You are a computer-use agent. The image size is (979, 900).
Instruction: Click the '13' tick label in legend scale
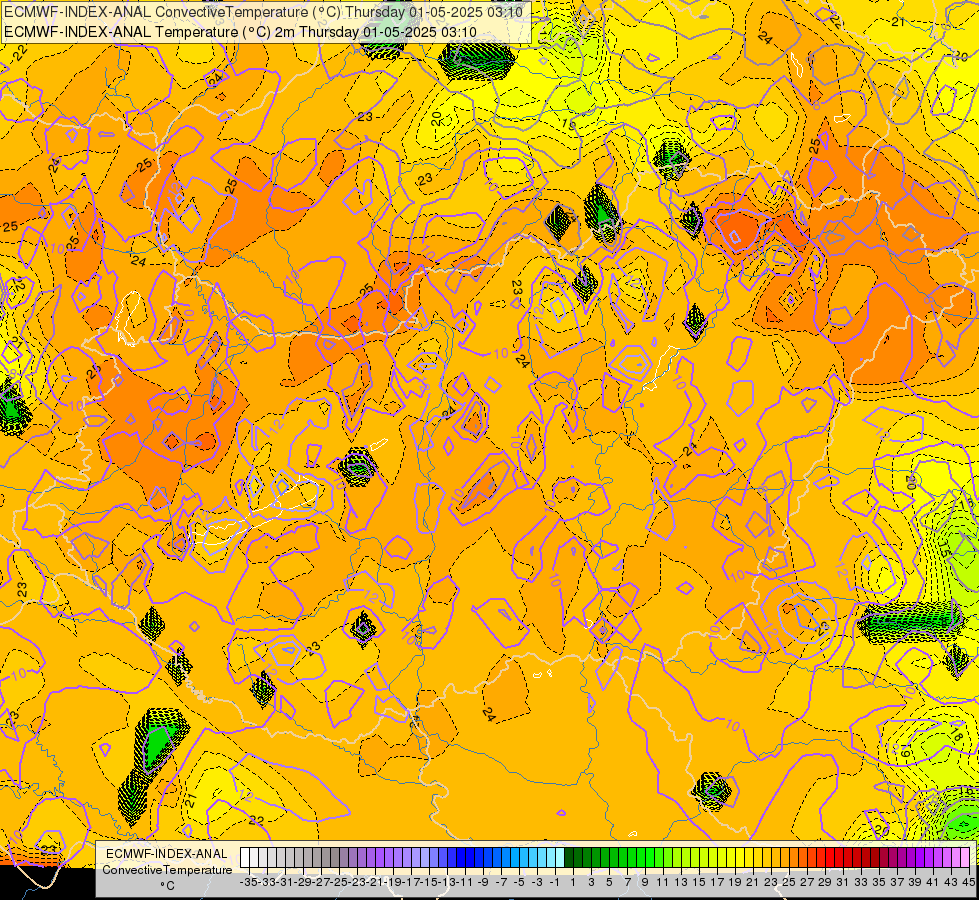pos(681,882)
